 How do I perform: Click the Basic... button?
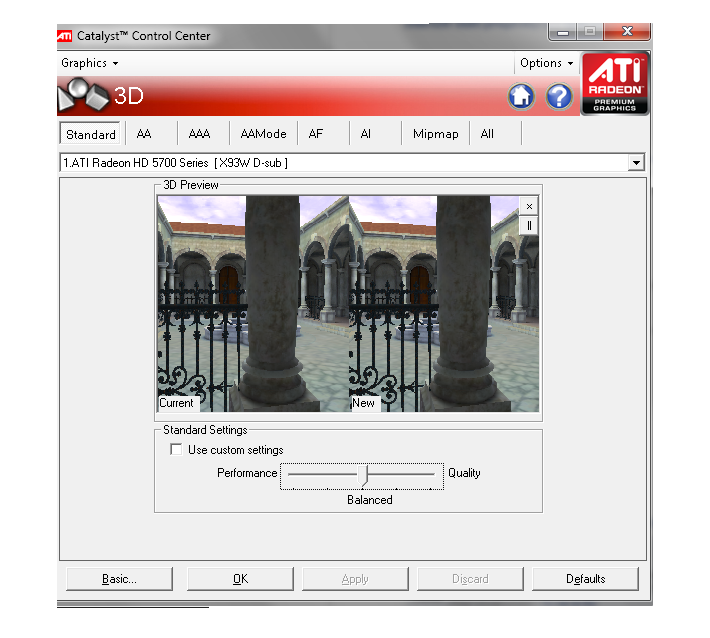[x=119, y=579]
